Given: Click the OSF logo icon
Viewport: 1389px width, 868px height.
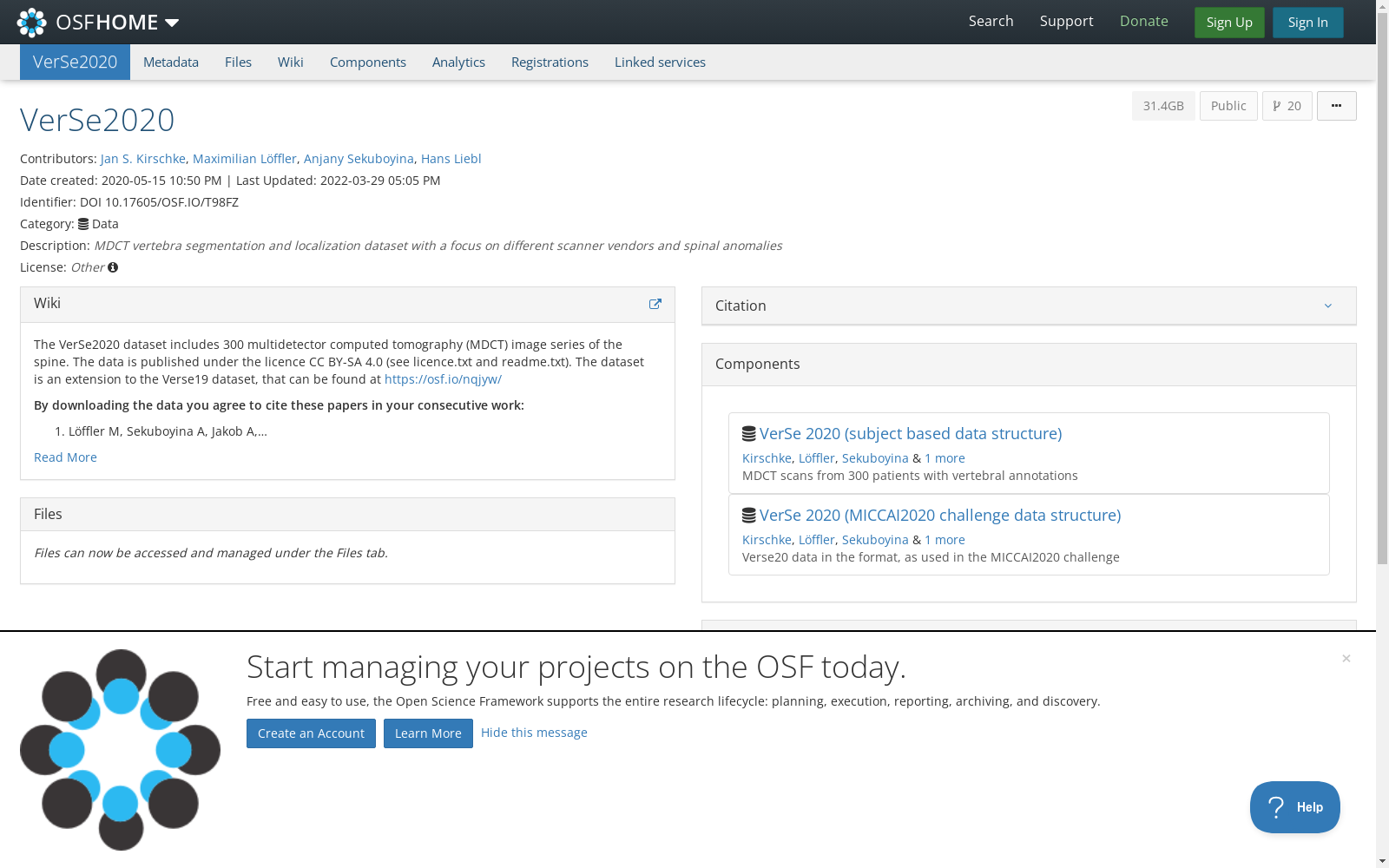Looking at the screenshot, I should click(32, 23).
